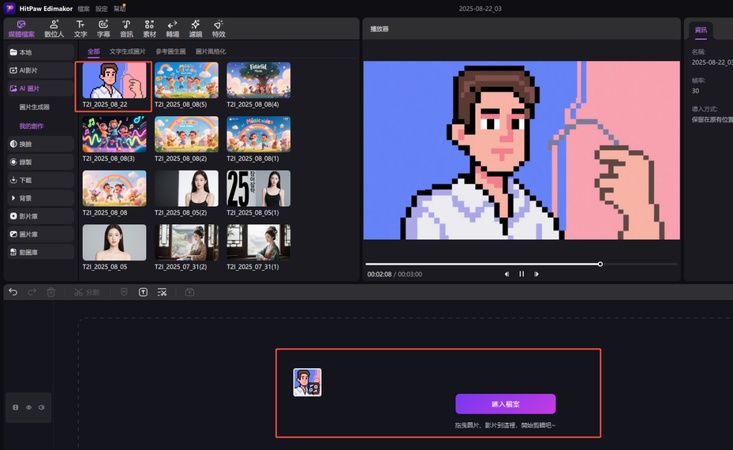The image size is (733, 450).
Task: Open the 媒體檔案 media files tool
Action: pyautogui.click(x=21, y=29)
